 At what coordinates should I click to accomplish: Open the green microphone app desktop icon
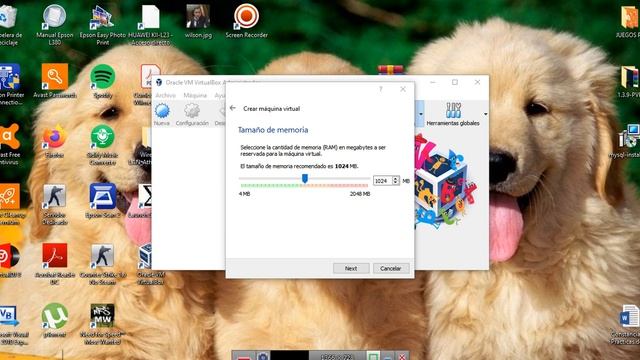(102, 144)
